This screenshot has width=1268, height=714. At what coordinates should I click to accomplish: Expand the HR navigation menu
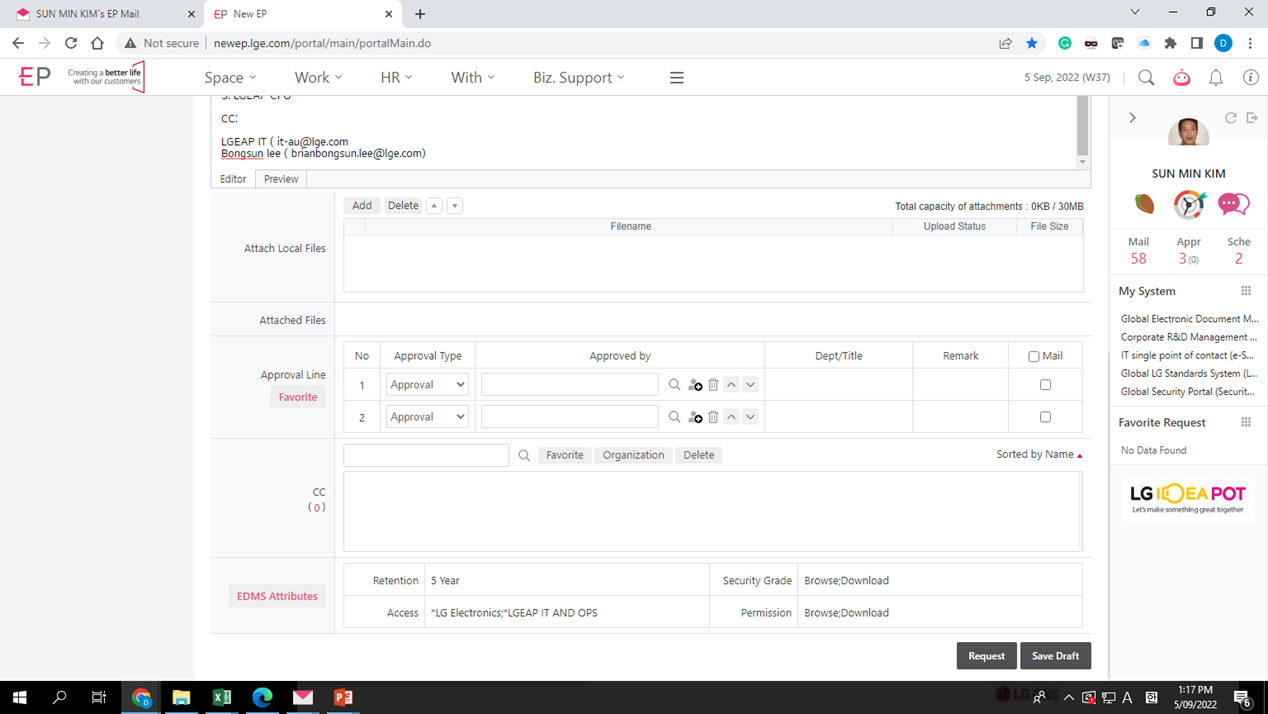(396, 78)
